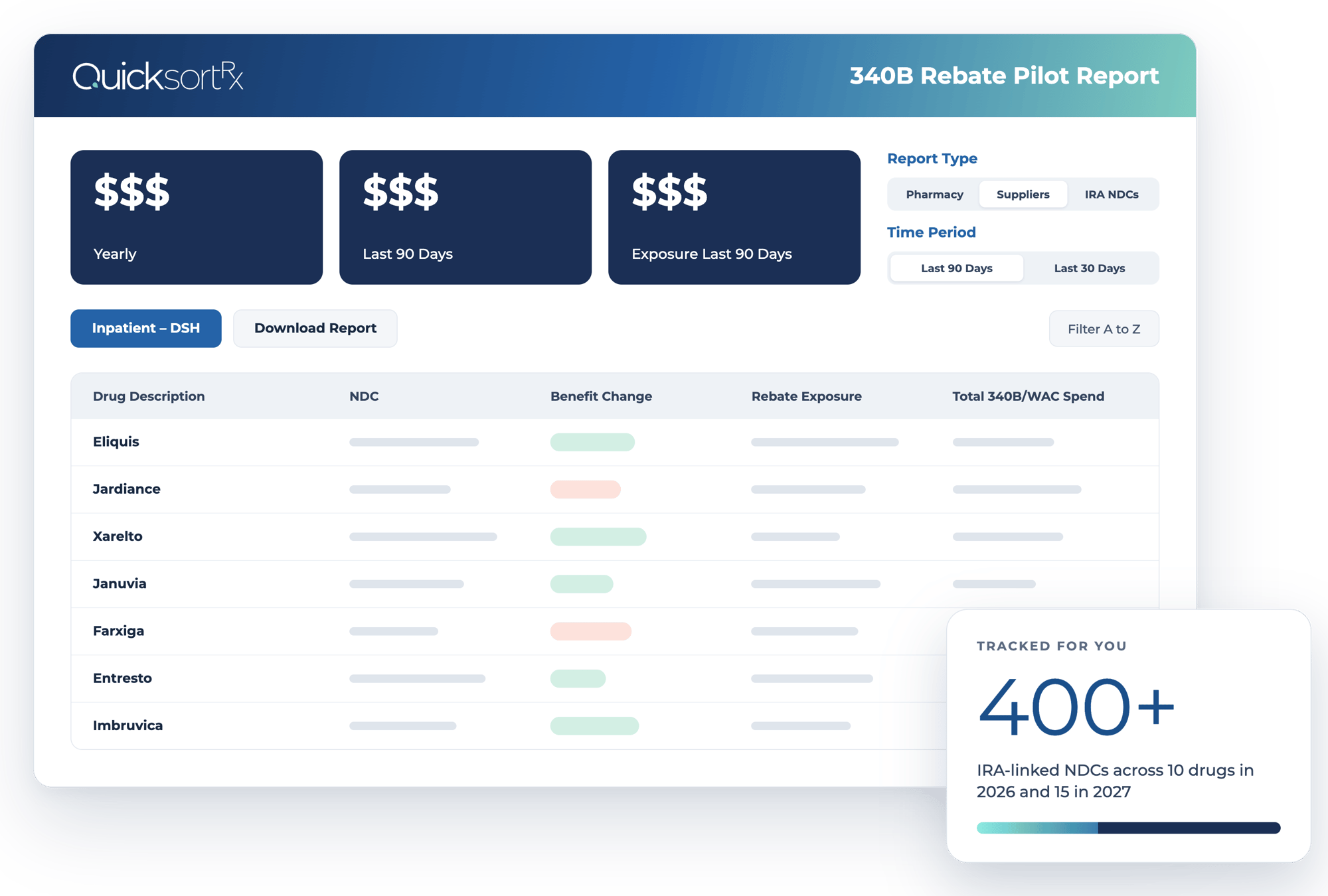Click the 340B Rebate Pilot Report title
The width and height of the screenshot is (1328, 896).
[x=1004, y=76]
